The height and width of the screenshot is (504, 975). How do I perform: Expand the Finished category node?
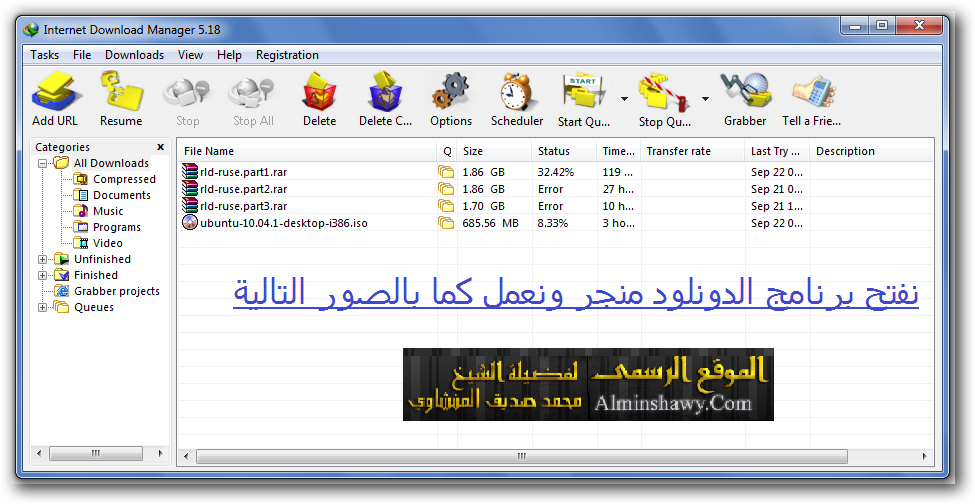pyautogui.click(x=42, y=275)
